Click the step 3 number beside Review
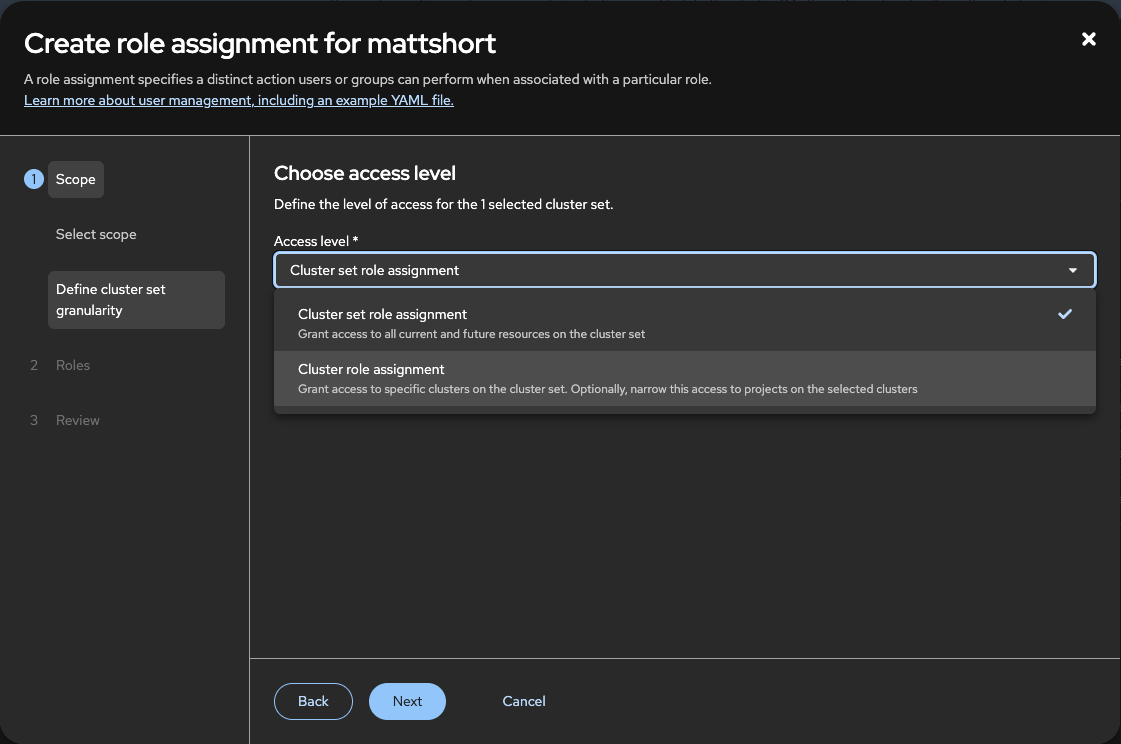This screenshot has height=744, width=1121. coord(34,420)
